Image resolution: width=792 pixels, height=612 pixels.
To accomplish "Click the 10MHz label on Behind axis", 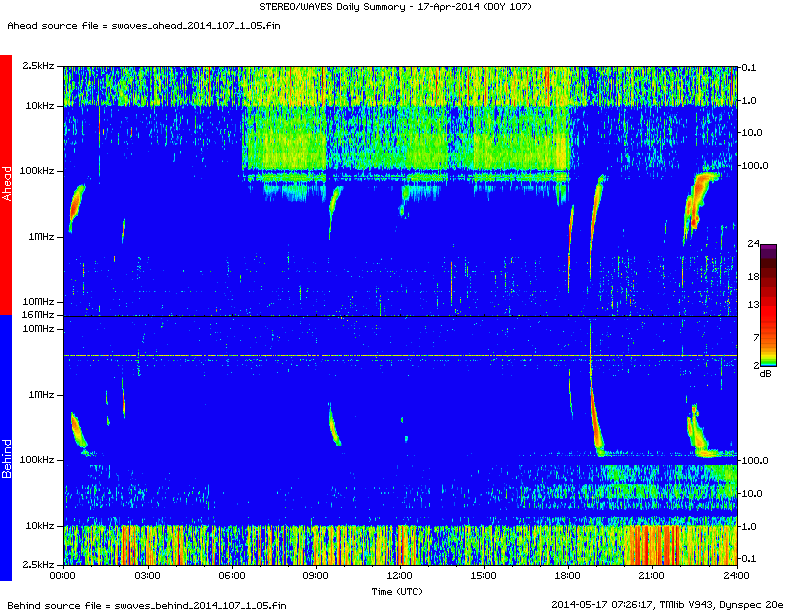I will pos(38,329).
